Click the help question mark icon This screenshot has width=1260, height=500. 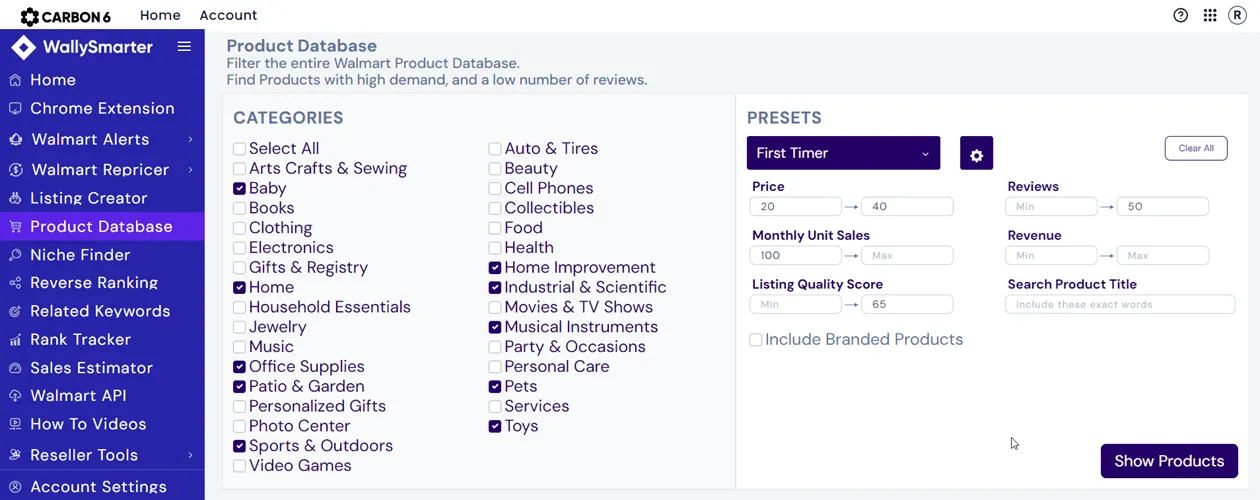tap(1180, 15)
